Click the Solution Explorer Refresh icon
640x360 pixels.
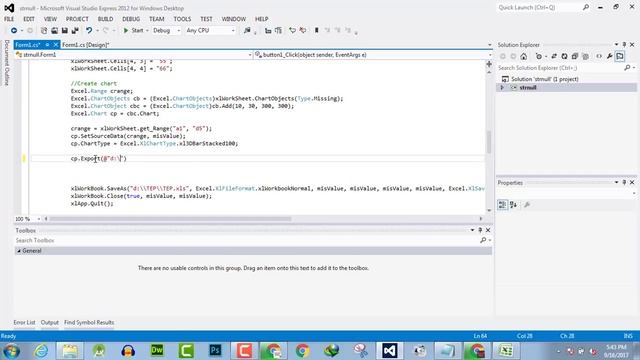pyautogui.click(x=564, y=56)
